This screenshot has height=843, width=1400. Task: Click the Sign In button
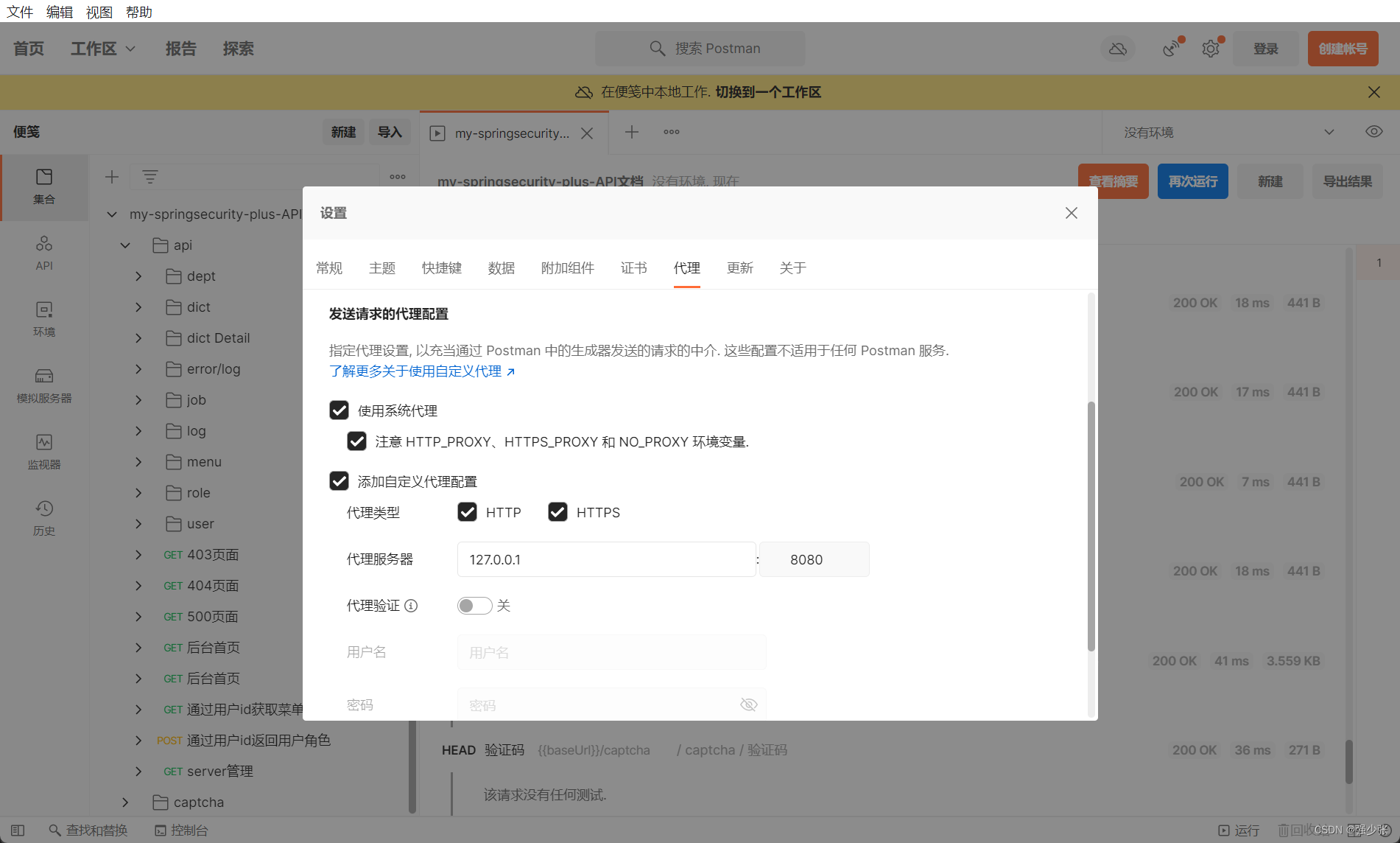[1266, 49]
